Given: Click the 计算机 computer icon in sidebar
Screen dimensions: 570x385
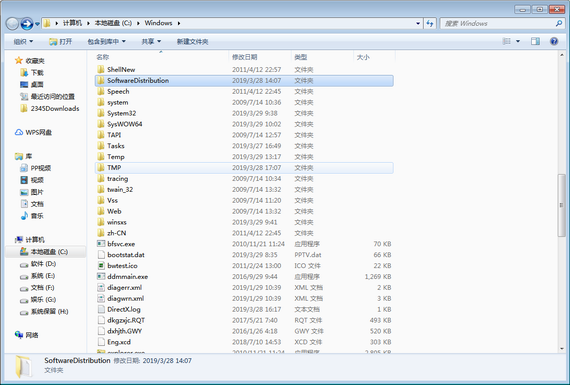Looking at the screenshot, I should pyautogui.click(x=19, y=240).
